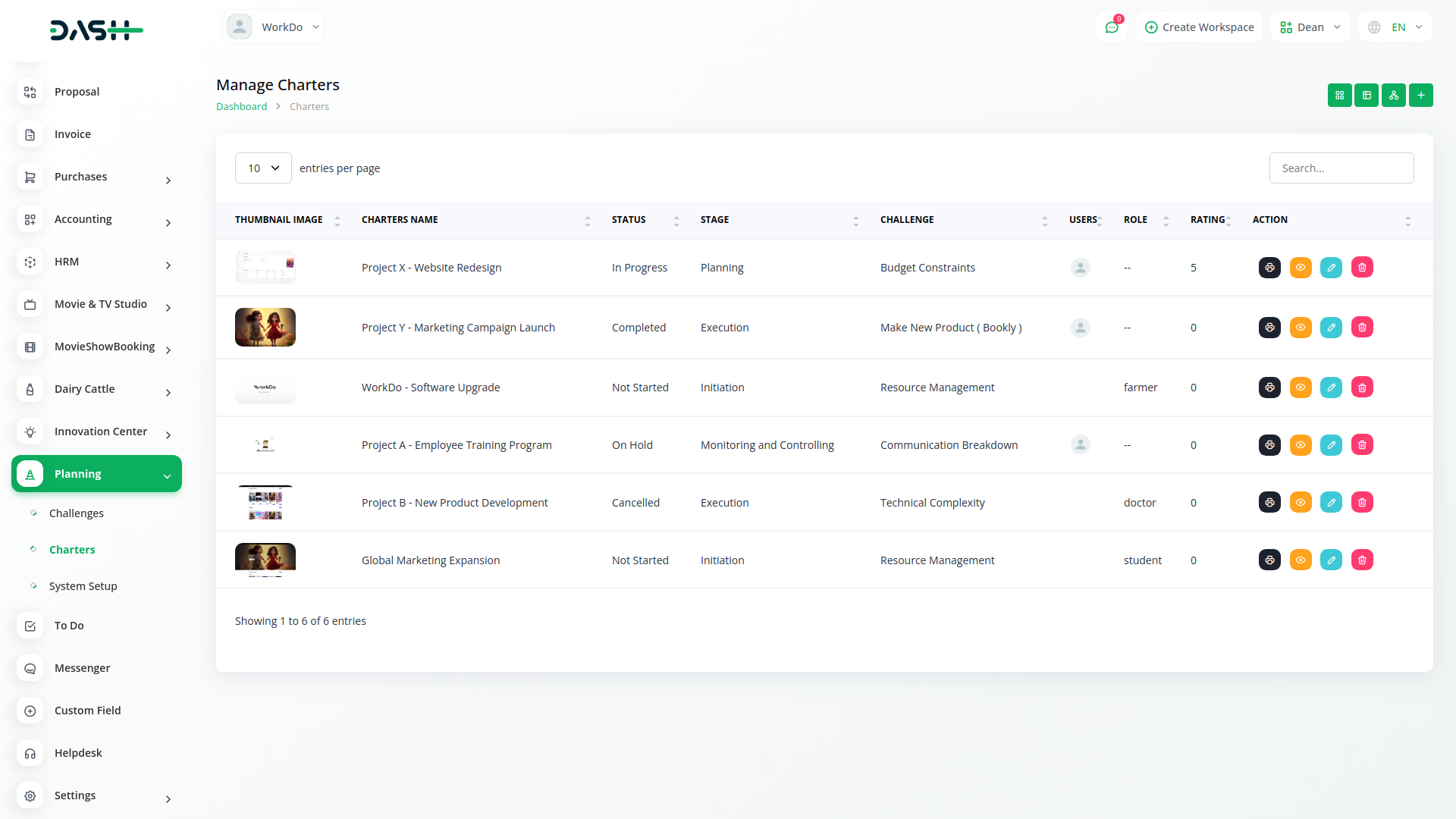
Task: Click the tree-structure icon in top right
Action: pyautogui.click(x=1393, y=96)
